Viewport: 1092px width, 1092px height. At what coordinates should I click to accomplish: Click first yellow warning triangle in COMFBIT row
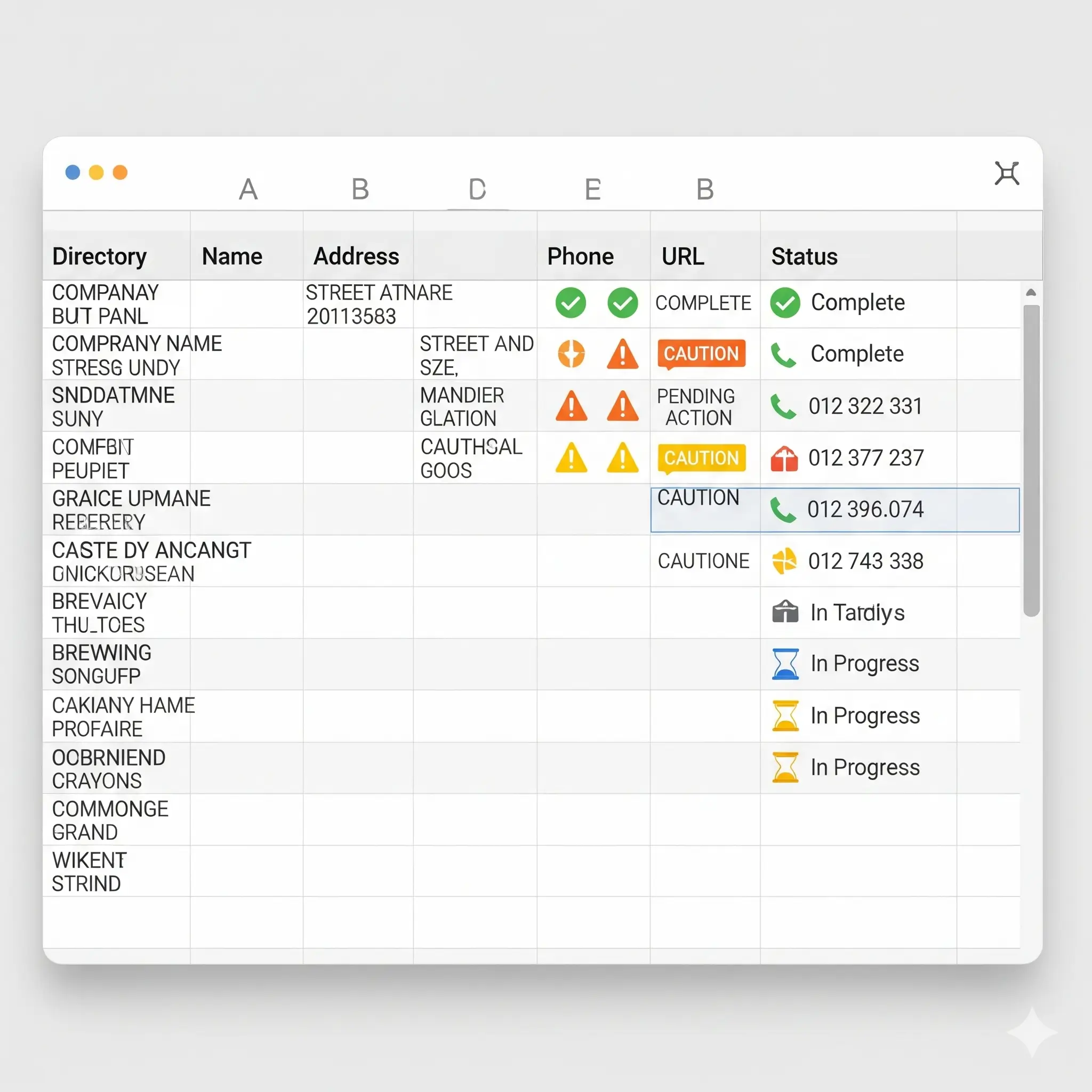tap(572, 457)
